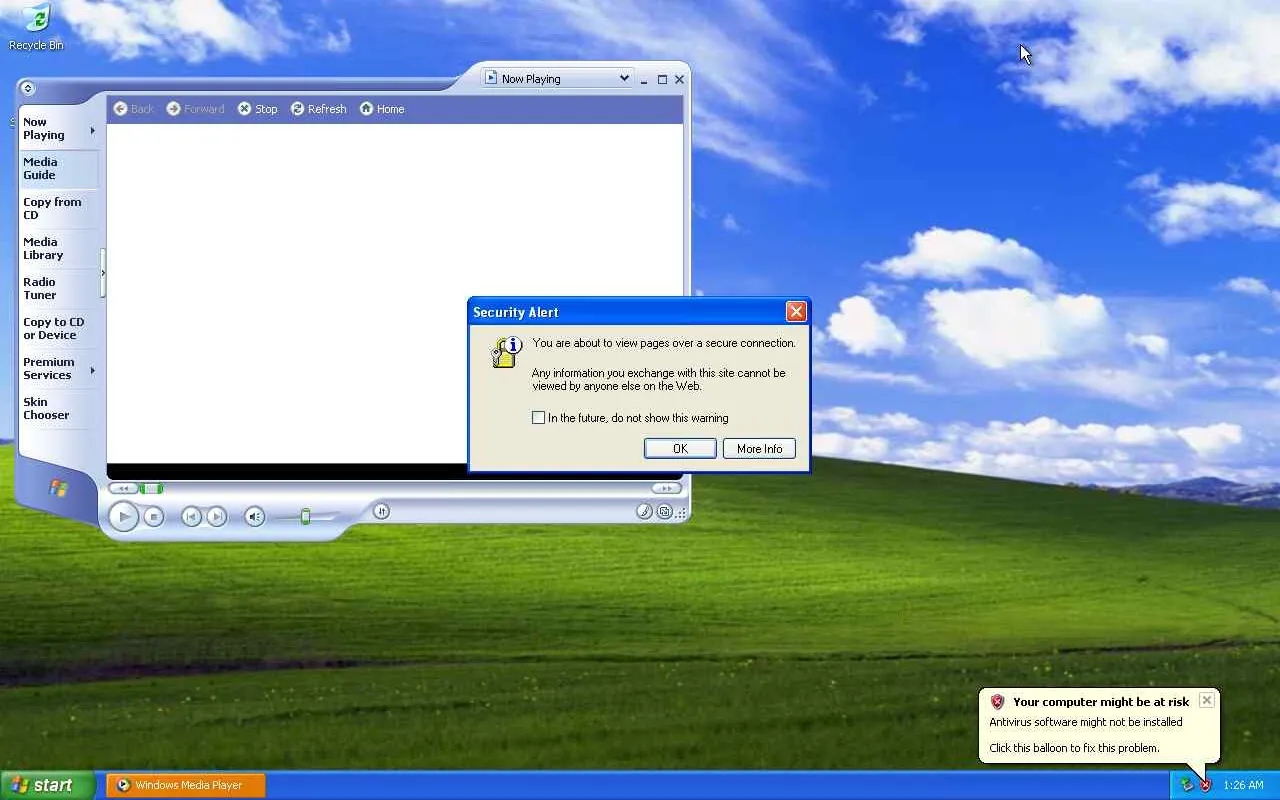This screenshot has height=800, width=1280.
Task: Click the 1:26 AM system clock
Action: pyautogui.click(x=1243, y=785)
